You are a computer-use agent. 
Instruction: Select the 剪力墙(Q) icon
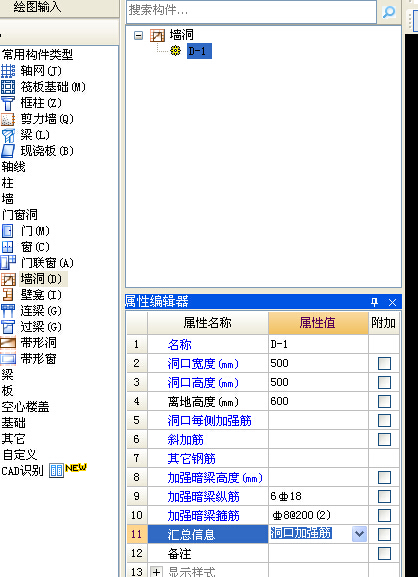8,119
